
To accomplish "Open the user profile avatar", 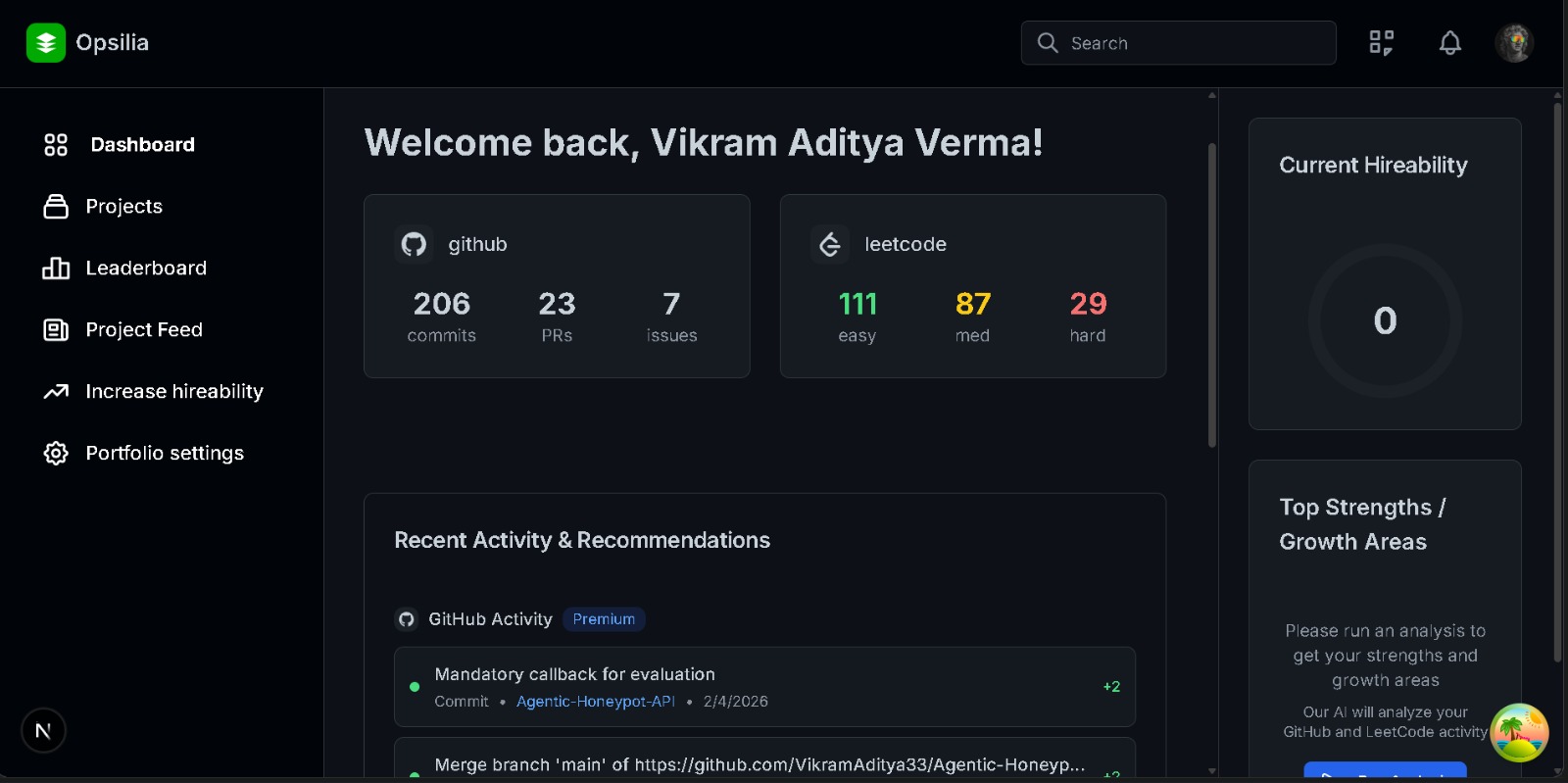I will (1513, 43).
